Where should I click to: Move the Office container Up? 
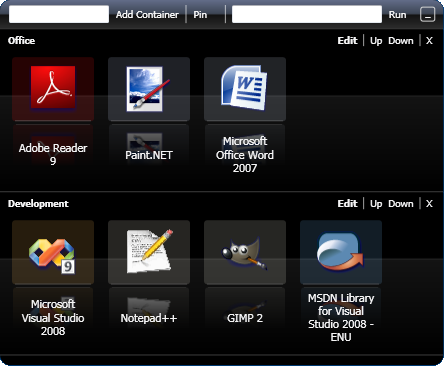(x=376, y=41)
